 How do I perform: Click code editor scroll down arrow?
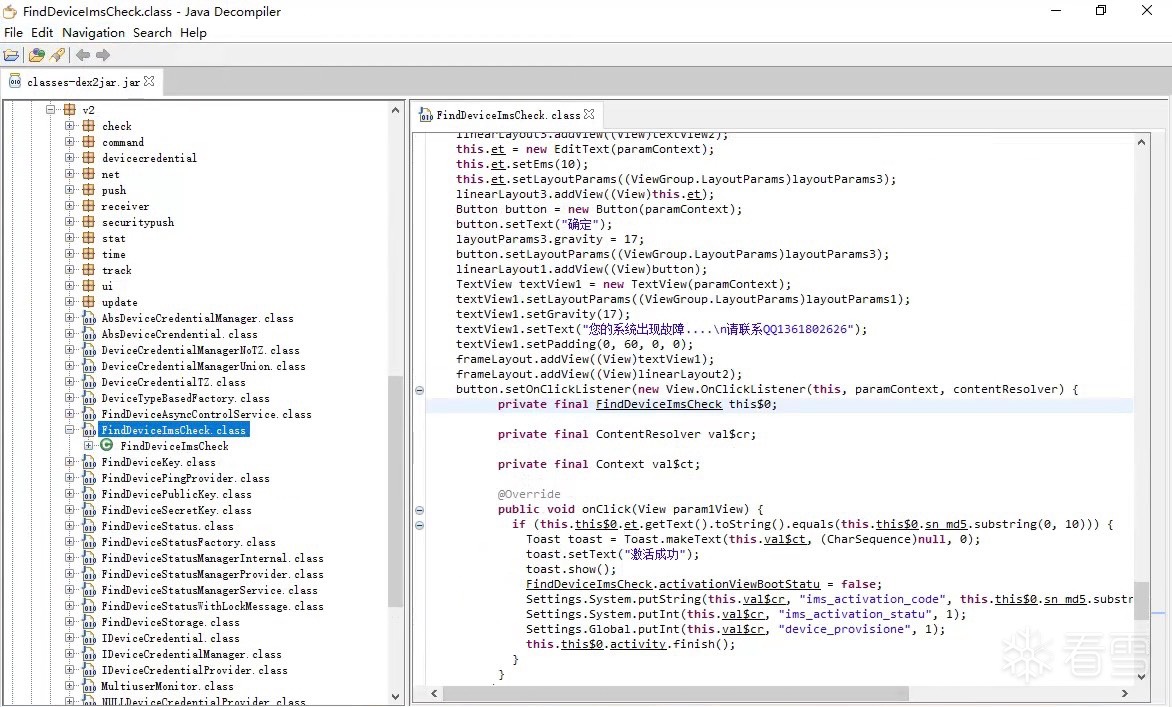pyautogui.click(x=1141, y=676)
